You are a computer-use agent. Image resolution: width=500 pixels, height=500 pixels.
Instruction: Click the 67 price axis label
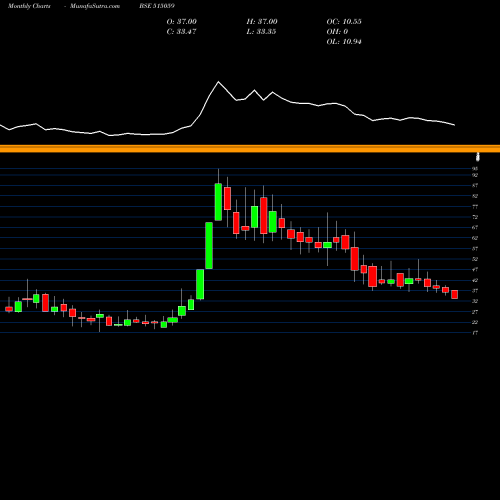click(x=475, y=228)
